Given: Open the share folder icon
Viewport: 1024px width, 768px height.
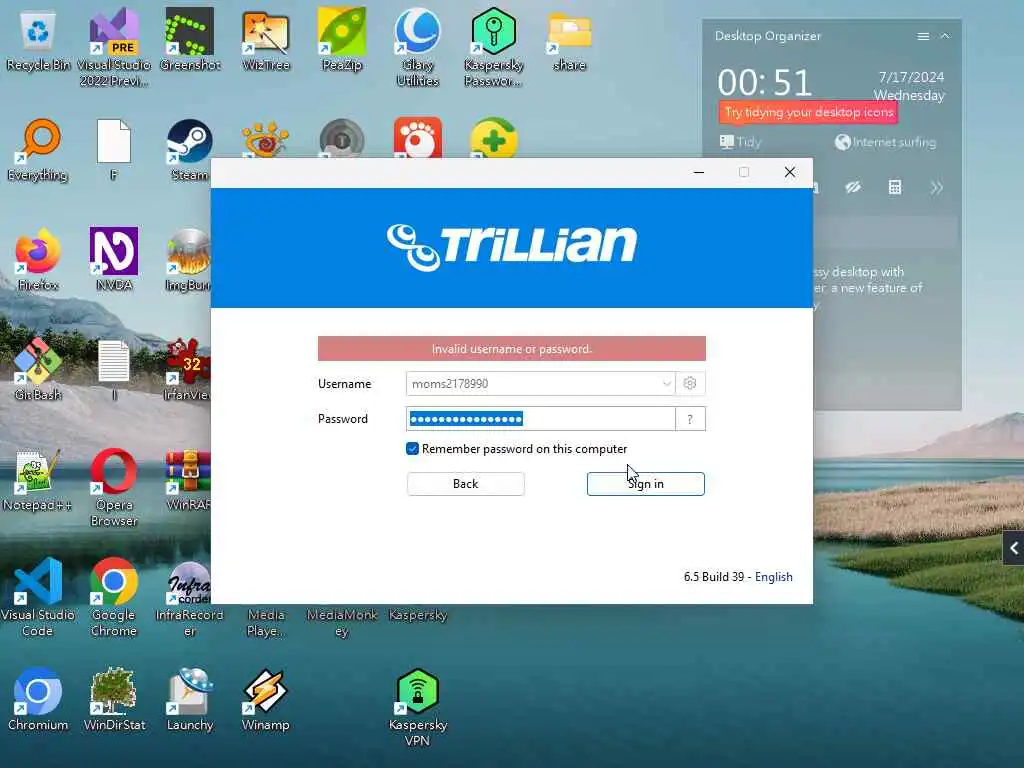Looking at the screenshot, I should pyautogui.click(x=569, y=39).
